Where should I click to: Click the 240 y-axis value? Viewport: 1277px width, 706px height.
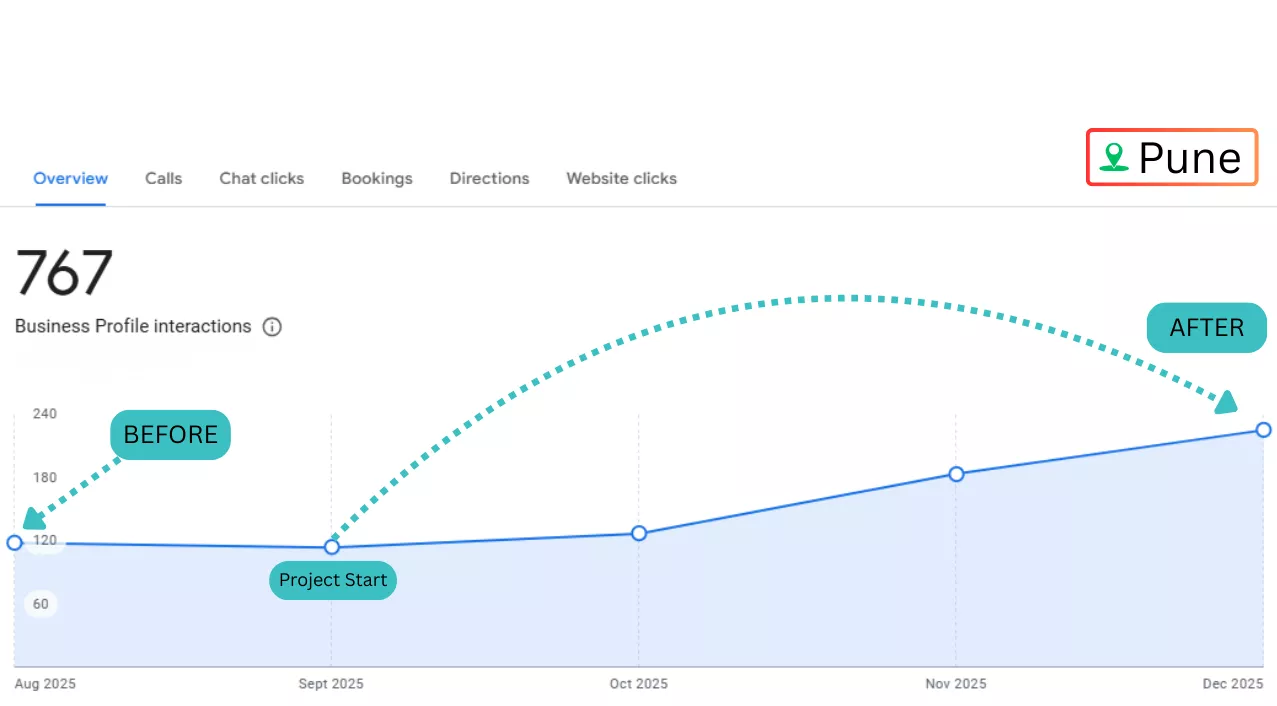click(44, 414)
